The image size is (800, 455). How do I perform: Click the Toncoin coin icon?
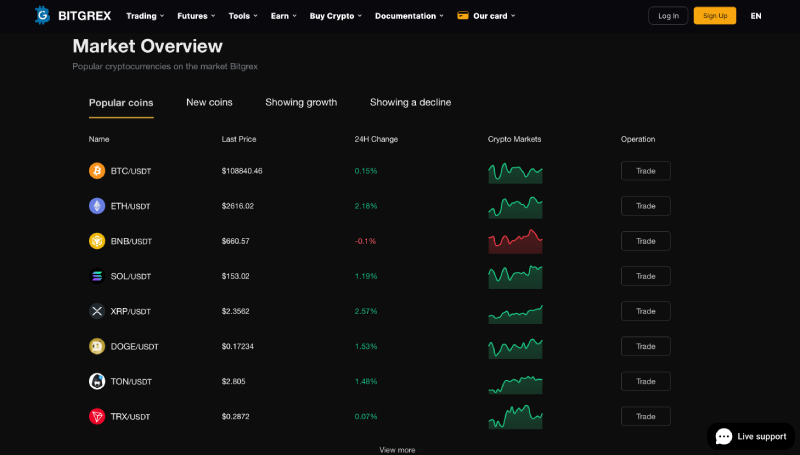pos(97,381)
